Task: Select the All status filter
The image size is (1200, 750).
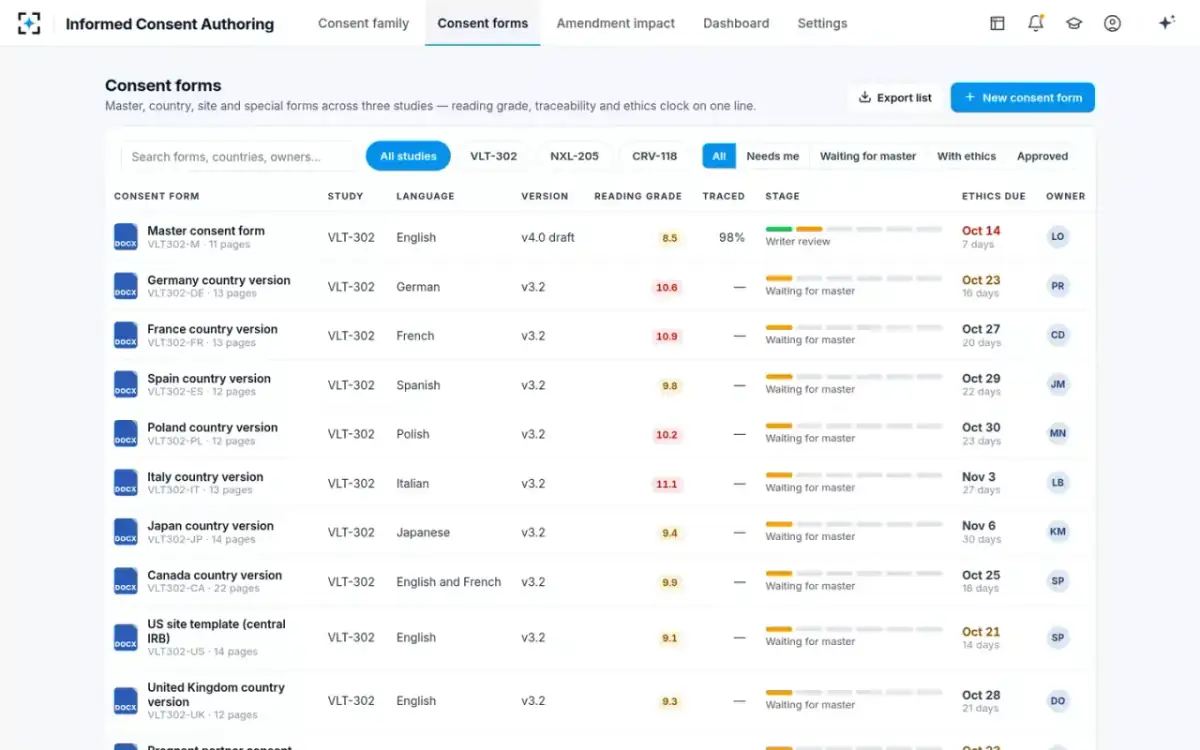Action: pos(719,156)
